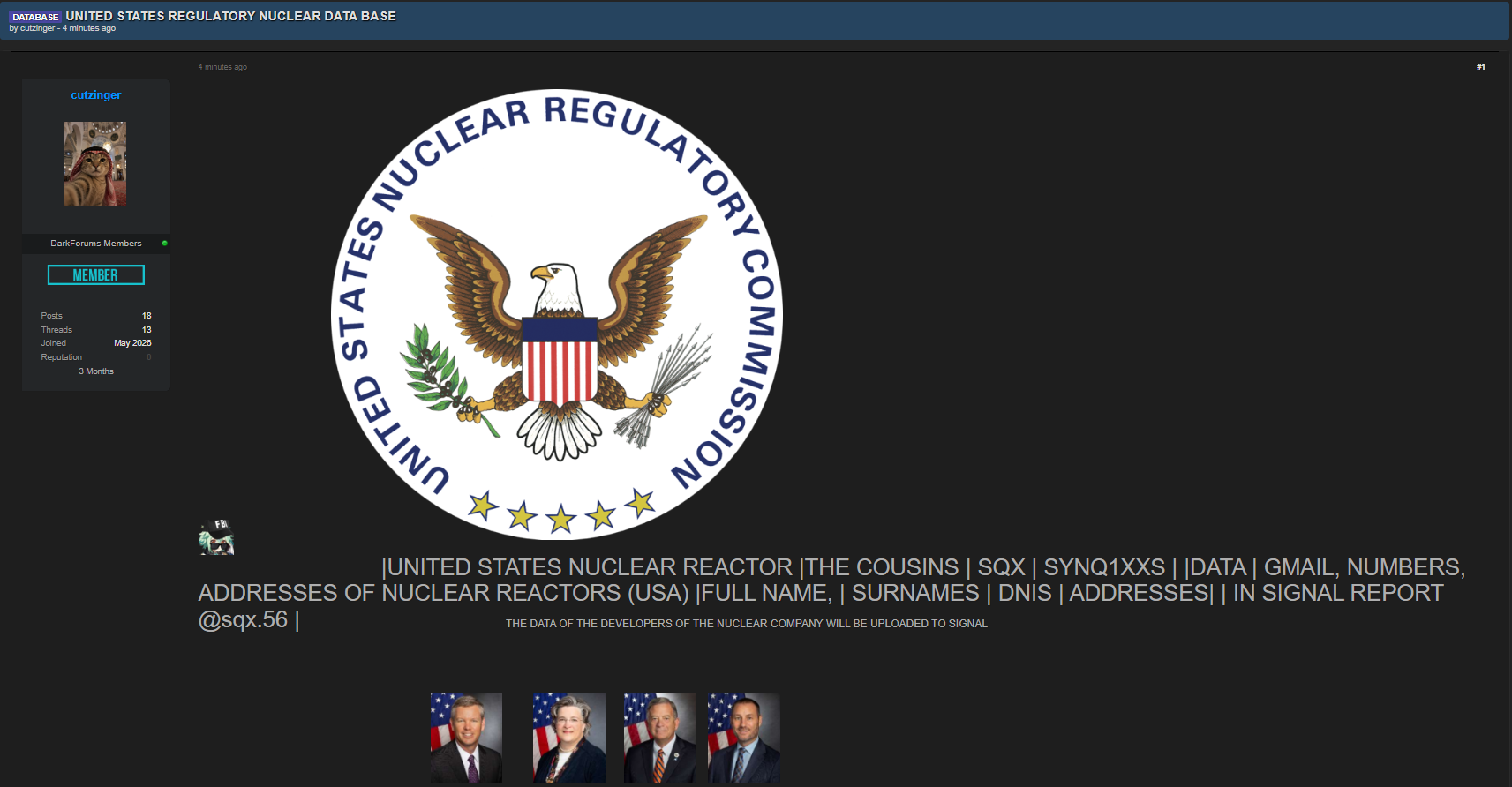Click the MEMBER rank badge
The width and height of the screenshot is (1512, 787).
[96, 275]
